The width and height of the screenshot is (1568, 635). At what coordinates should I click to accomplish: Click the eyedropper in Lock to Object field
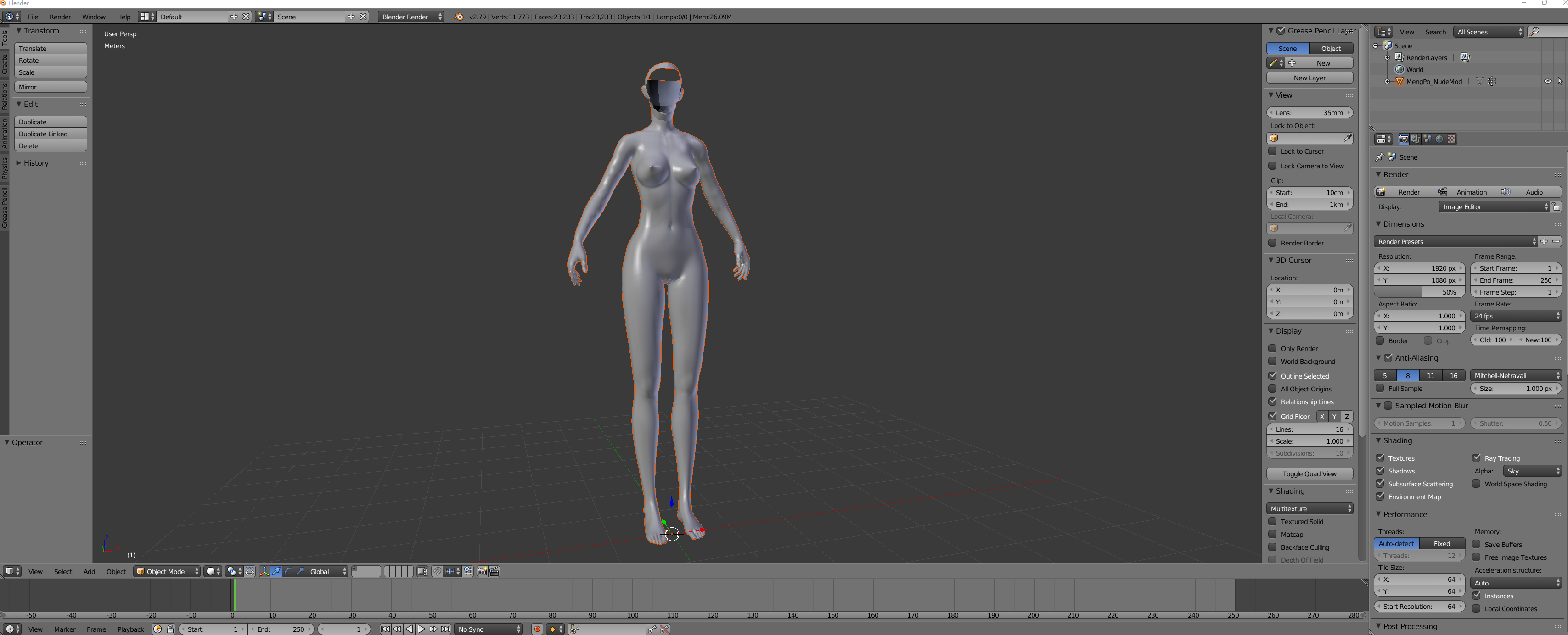pyautogui.click(x=1348, y=138)
